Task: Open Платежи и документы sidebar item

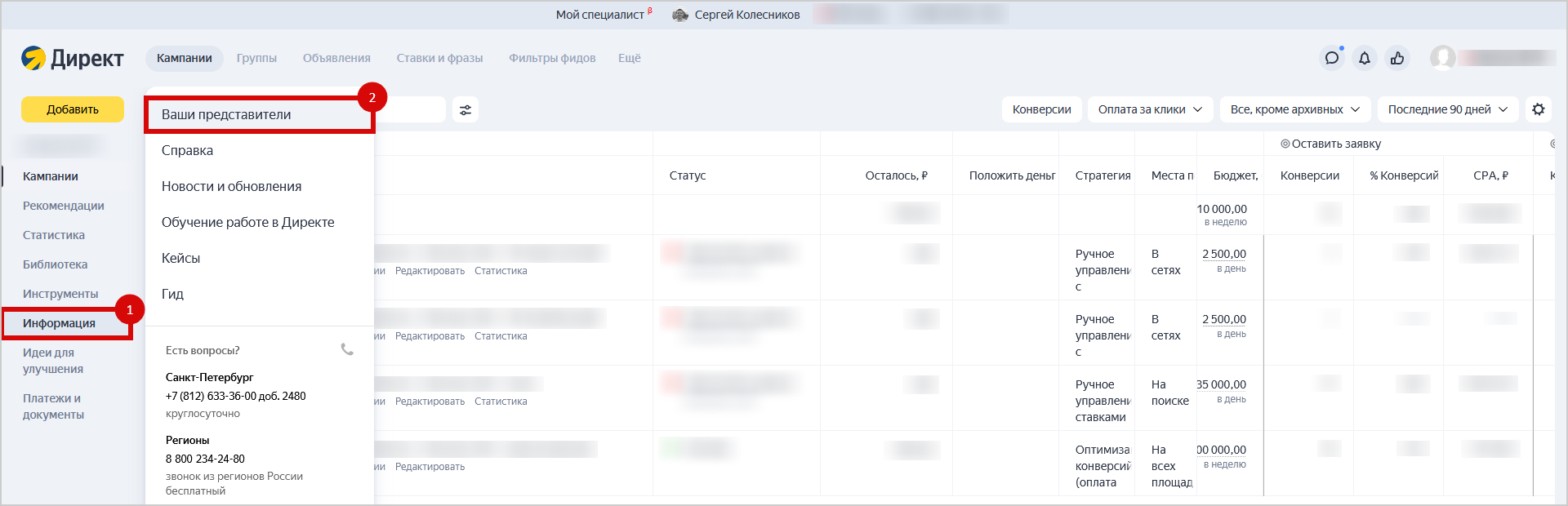Action: (53, 406)
